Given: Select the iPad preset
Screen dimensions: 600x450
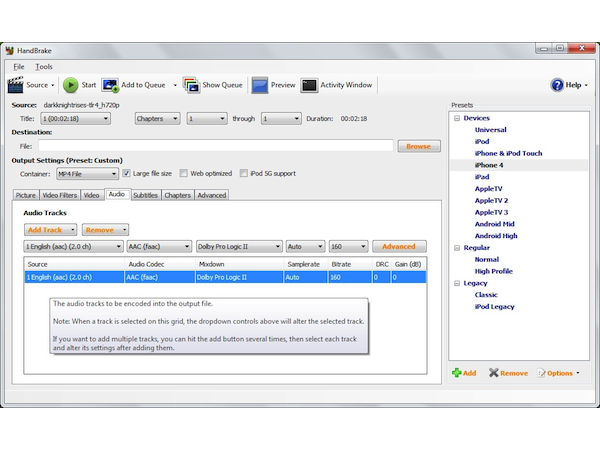Looking at the screenshot, I should coord(482,177).
